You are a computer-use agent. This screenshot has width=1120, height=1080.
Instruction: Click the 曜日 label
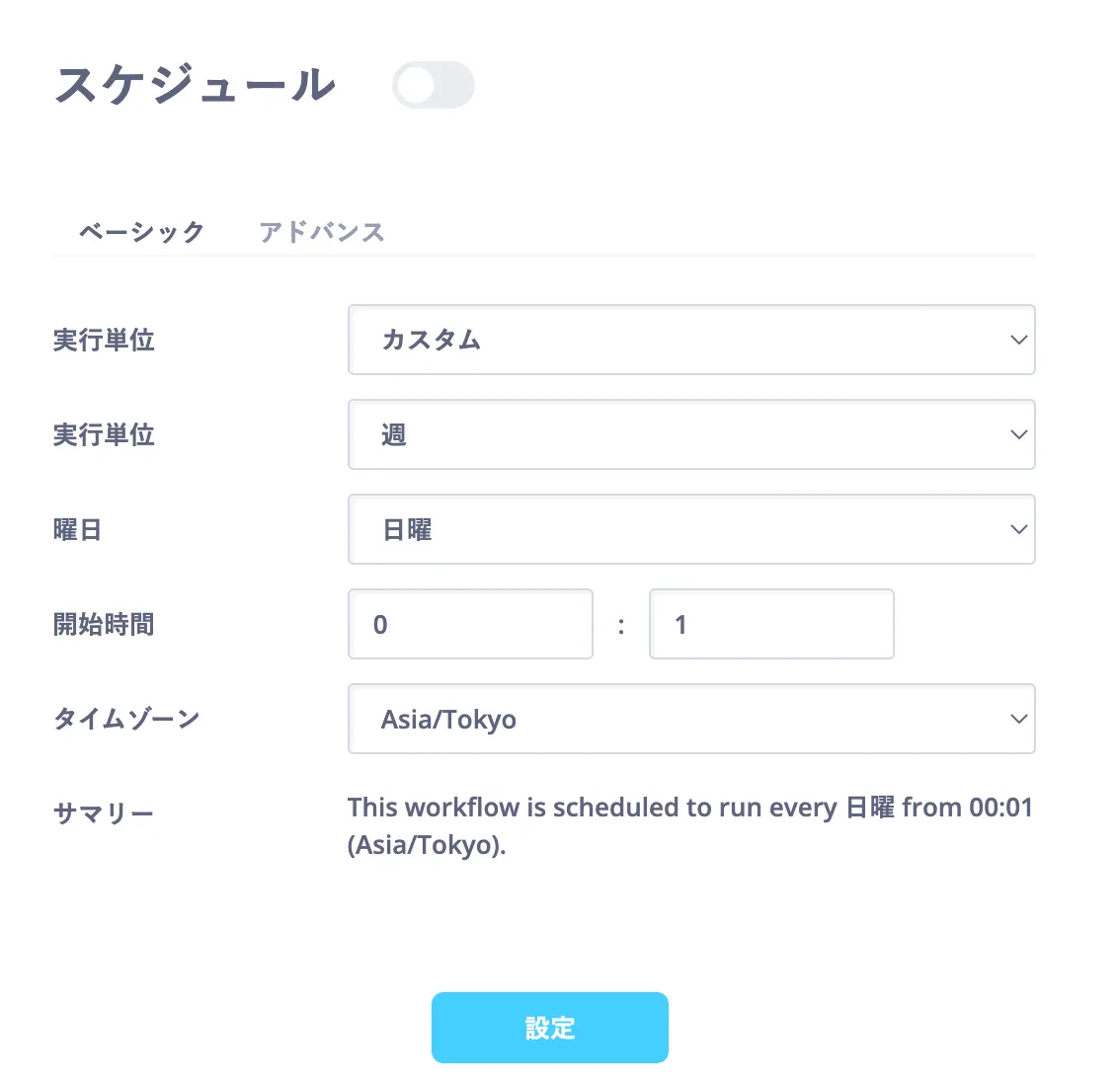[x=77, y=530]
